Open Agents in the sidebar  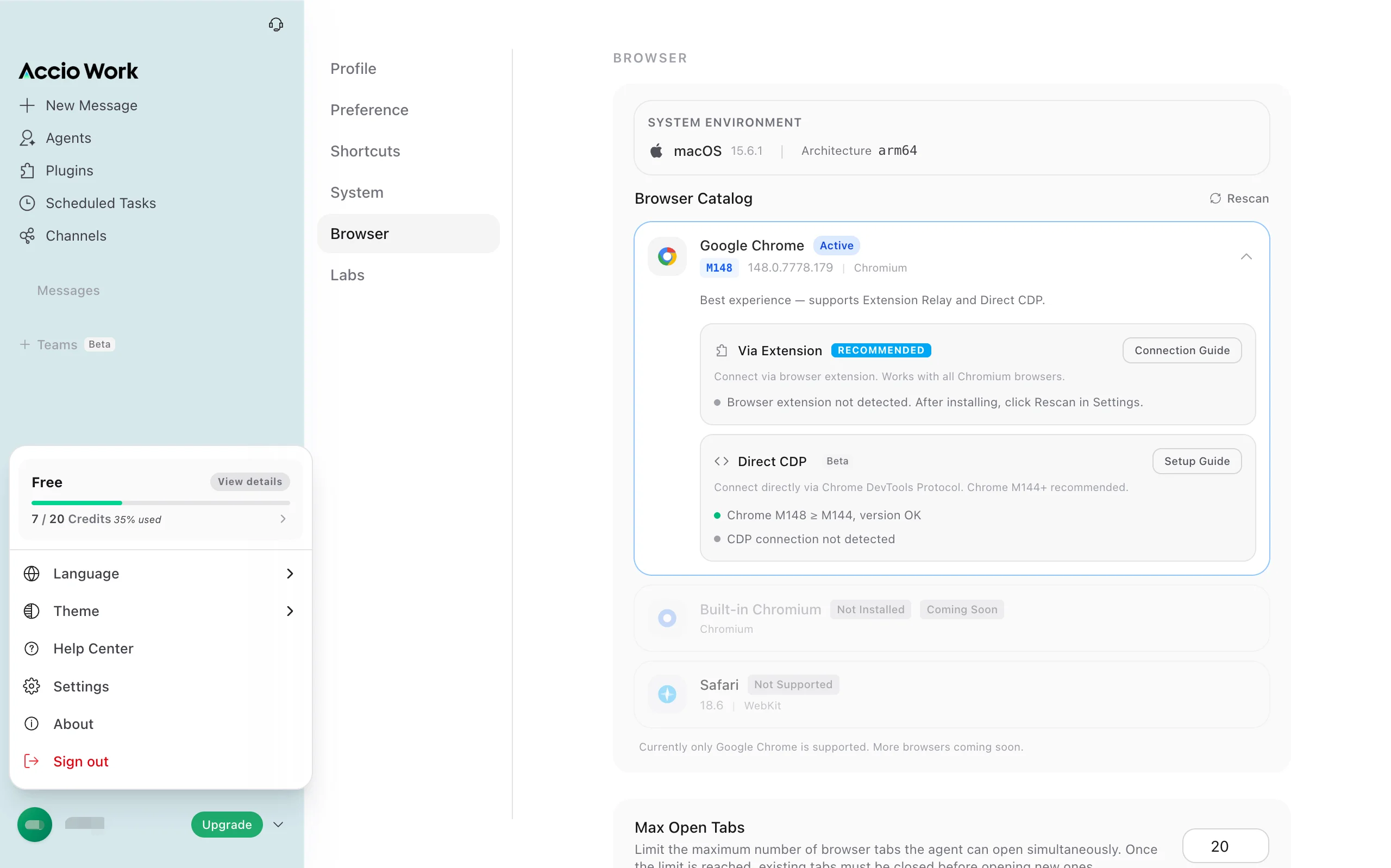(x=68, y=139)
